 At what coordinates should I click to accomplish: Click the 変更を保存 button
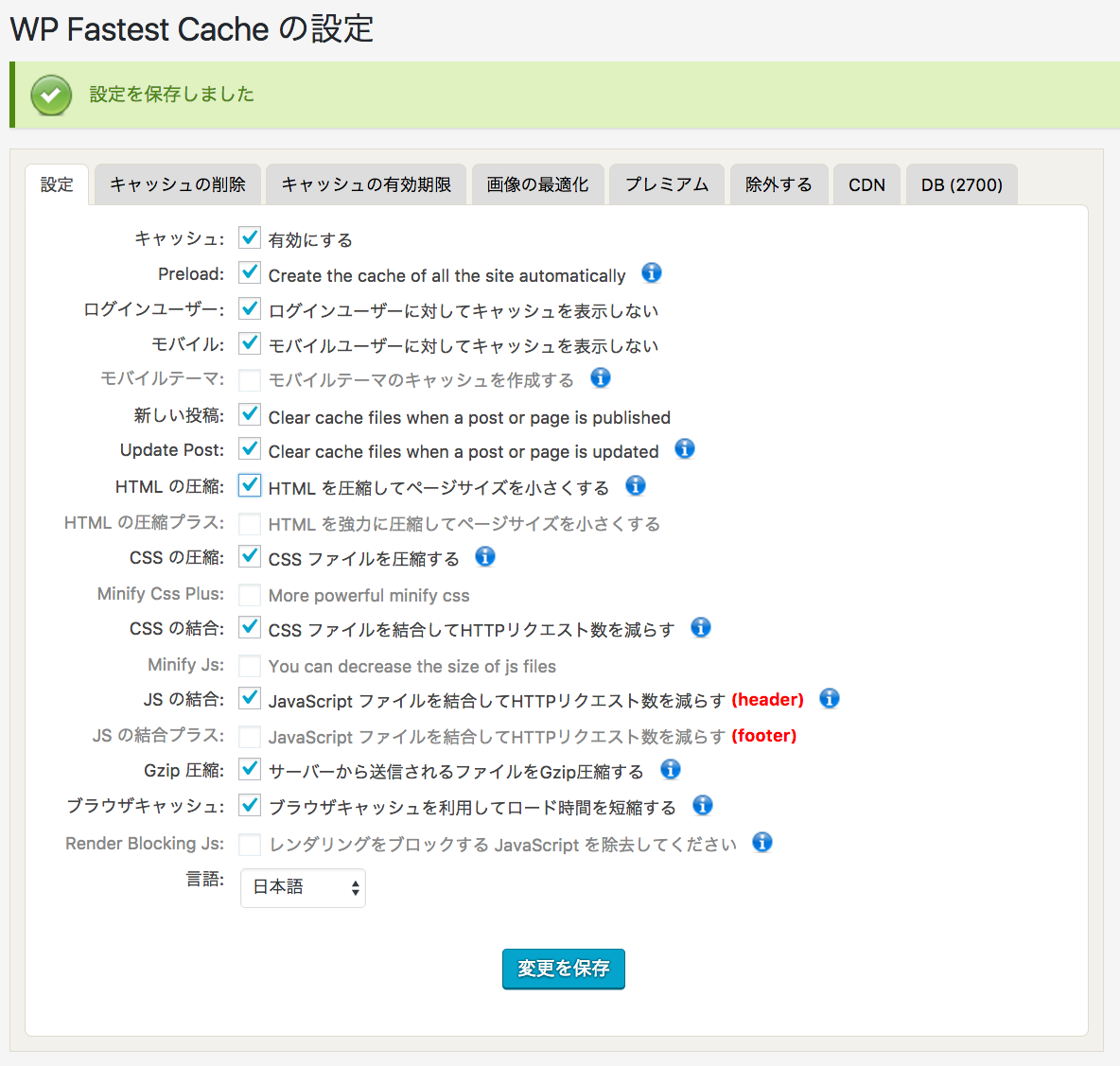point(563,969)
